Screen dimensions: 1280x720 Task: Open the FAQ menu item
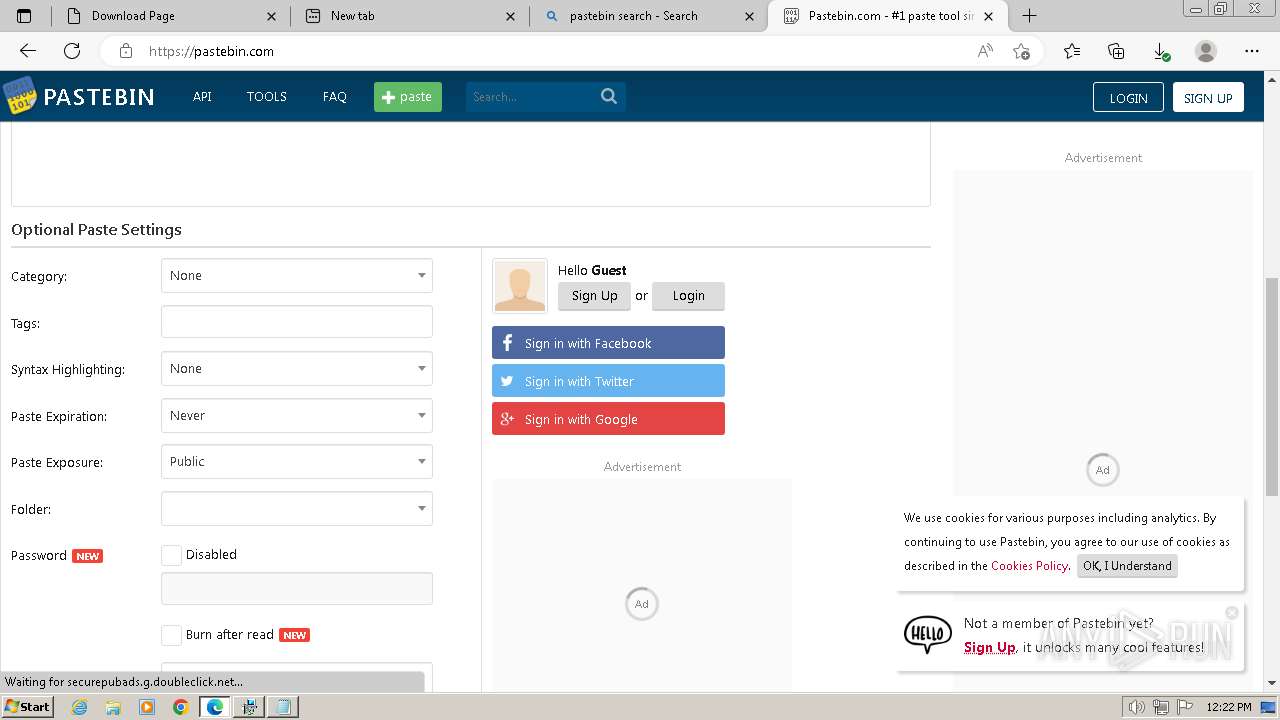click(335, 97)
